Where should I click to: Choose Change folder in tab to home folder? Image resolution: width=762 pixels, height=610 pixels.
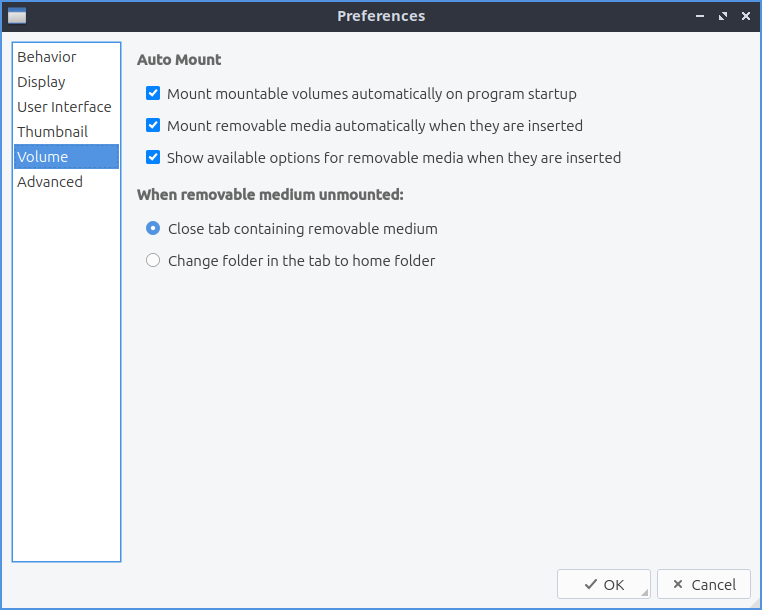153,261
